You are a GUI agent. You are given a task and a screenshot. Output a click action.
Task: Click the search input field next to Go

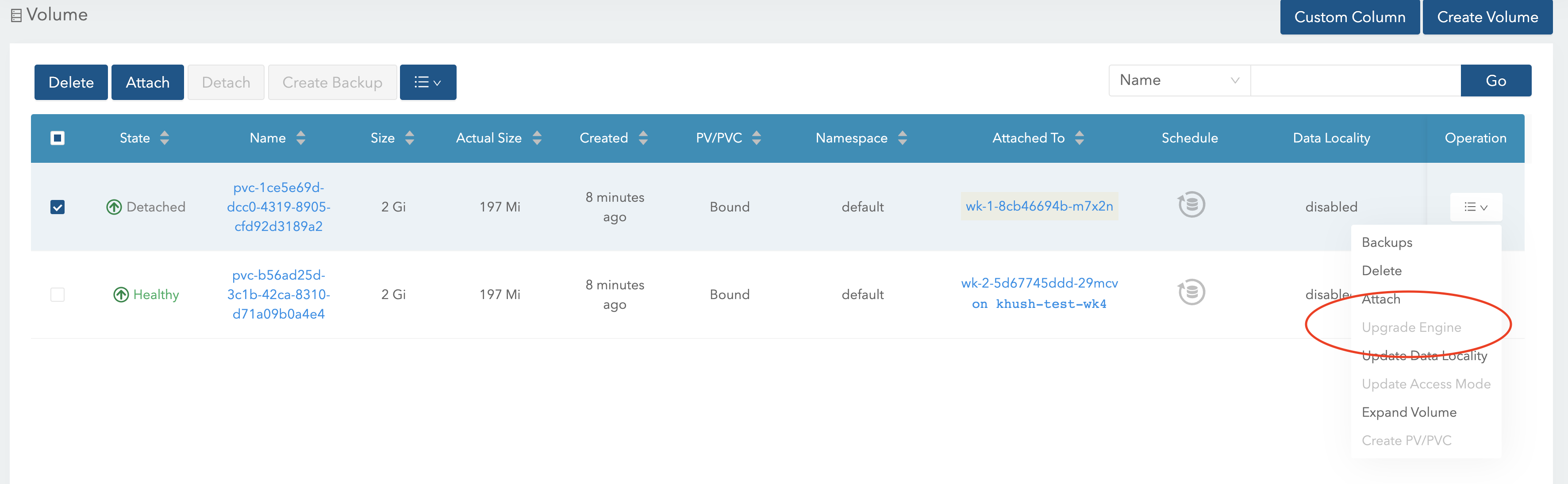click(1354, 80)
